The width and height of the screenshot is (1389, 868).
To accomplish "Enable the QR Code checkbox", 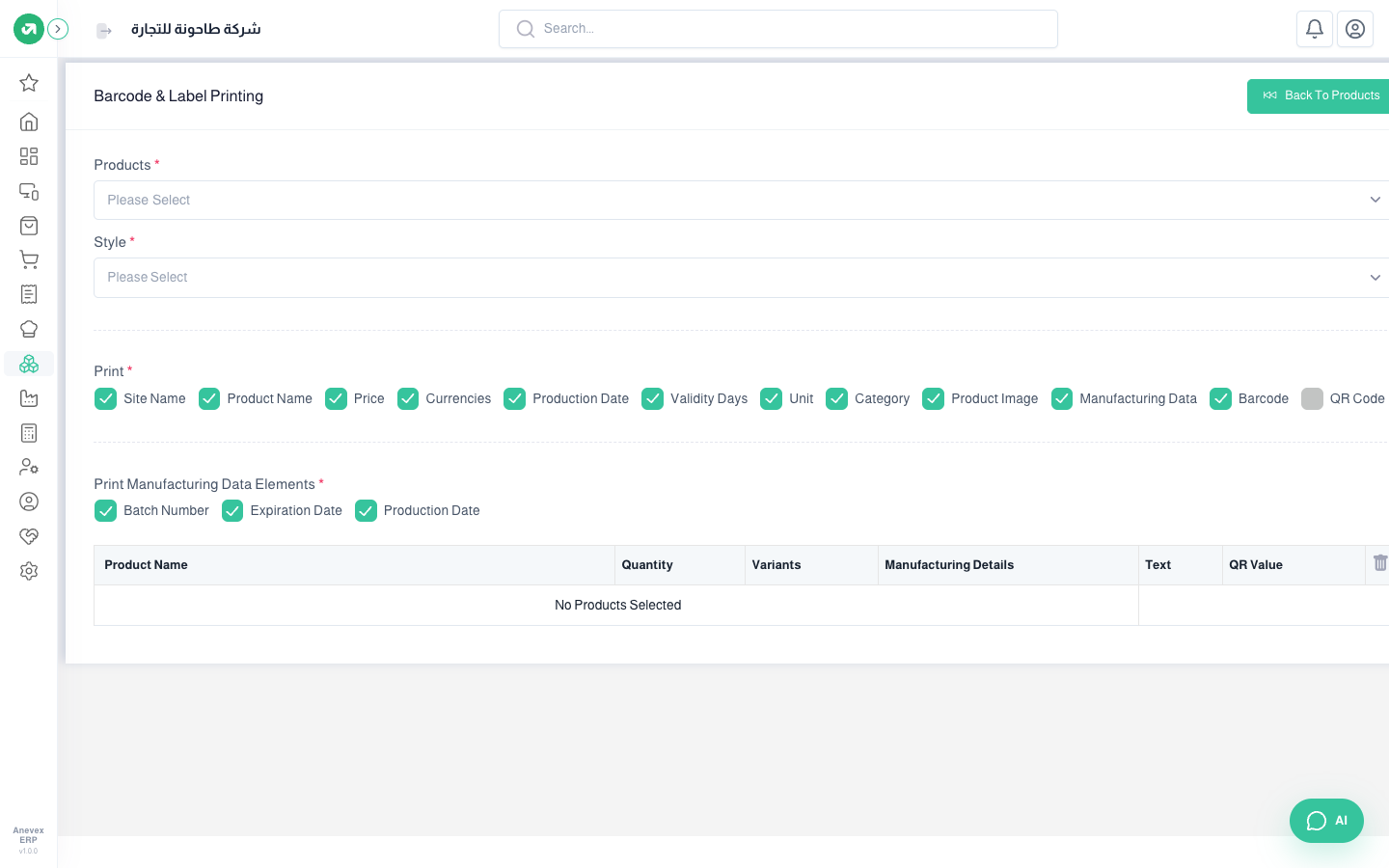I will [1312, 398].
